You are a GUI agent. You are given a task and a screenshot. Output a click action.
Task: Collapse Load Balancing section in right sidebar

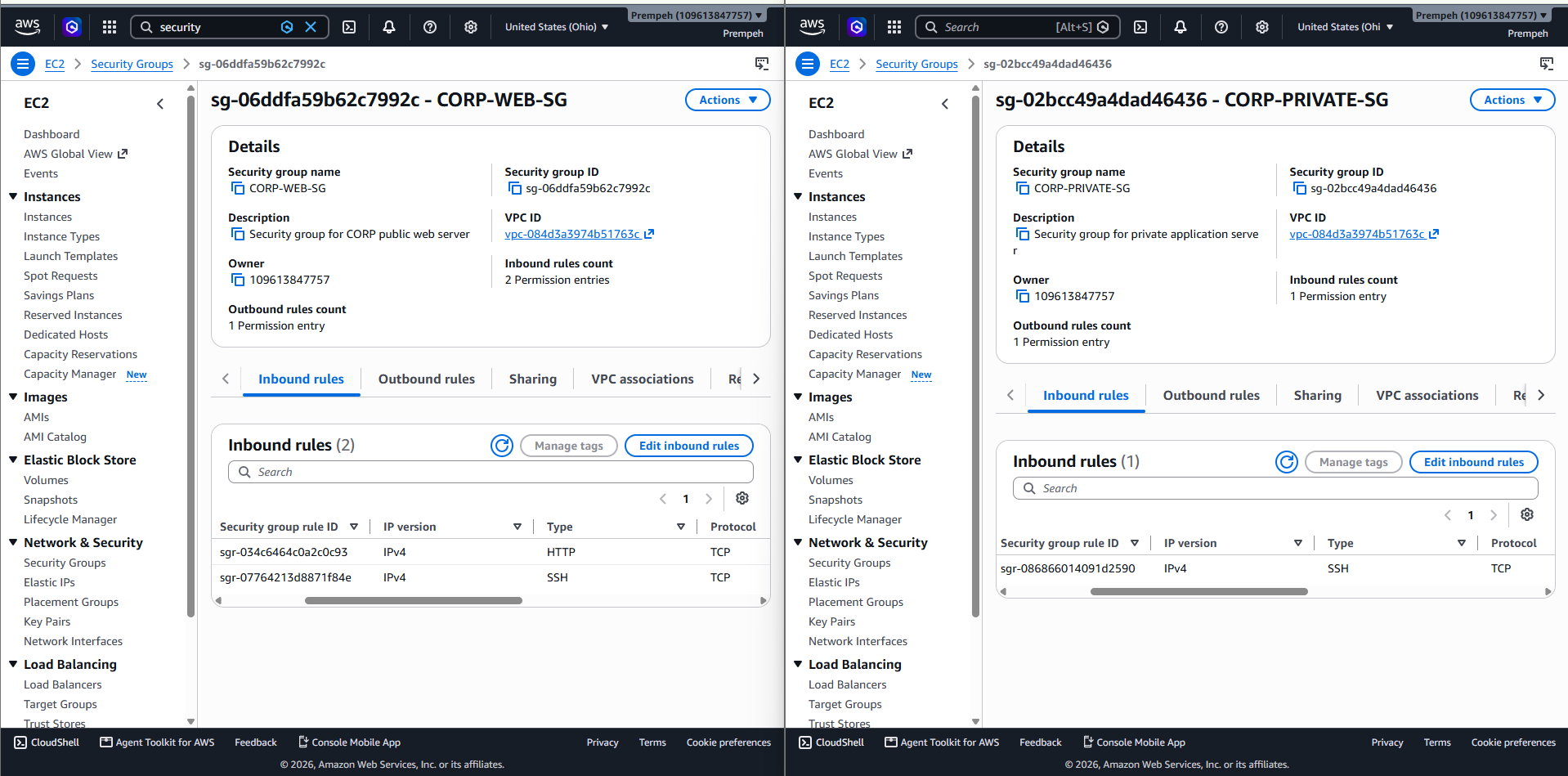click(x=798, y=664)
